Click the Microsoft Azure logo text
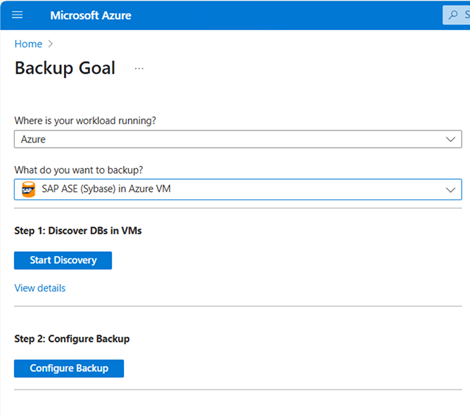Viewport: 470px width, 417px height. [91, 15]
